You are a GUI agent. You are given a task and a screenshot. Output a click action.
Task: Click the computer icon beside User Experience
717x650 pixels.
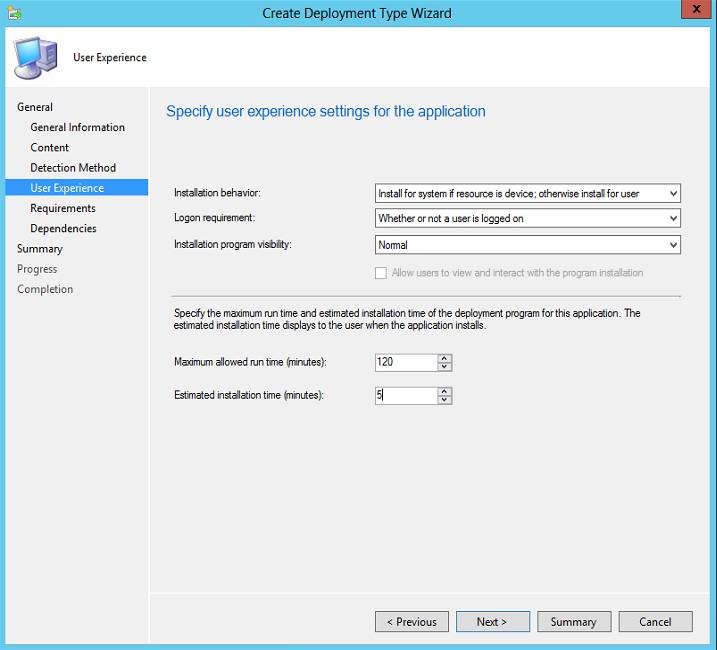click(x=36, y=58)
